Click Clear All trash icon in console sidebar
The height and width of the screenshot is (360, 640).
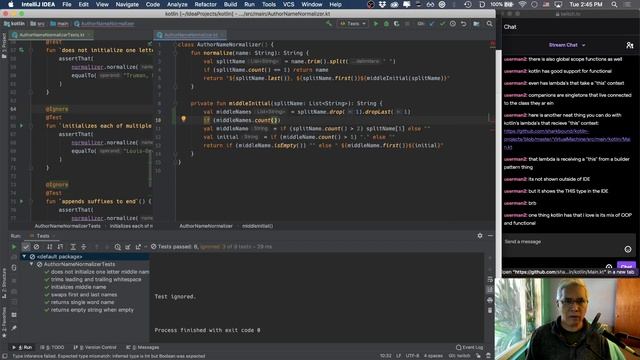[490, 310]
